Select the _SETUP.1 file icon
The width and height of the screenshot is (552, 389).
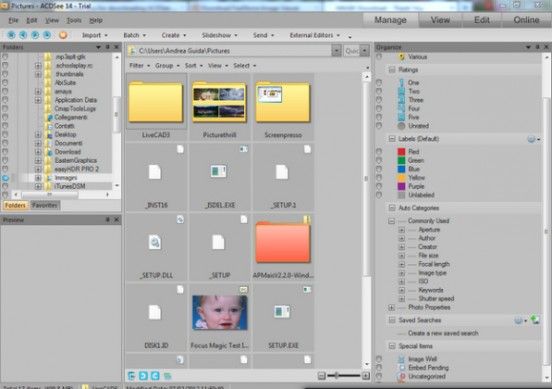(282, 172)
